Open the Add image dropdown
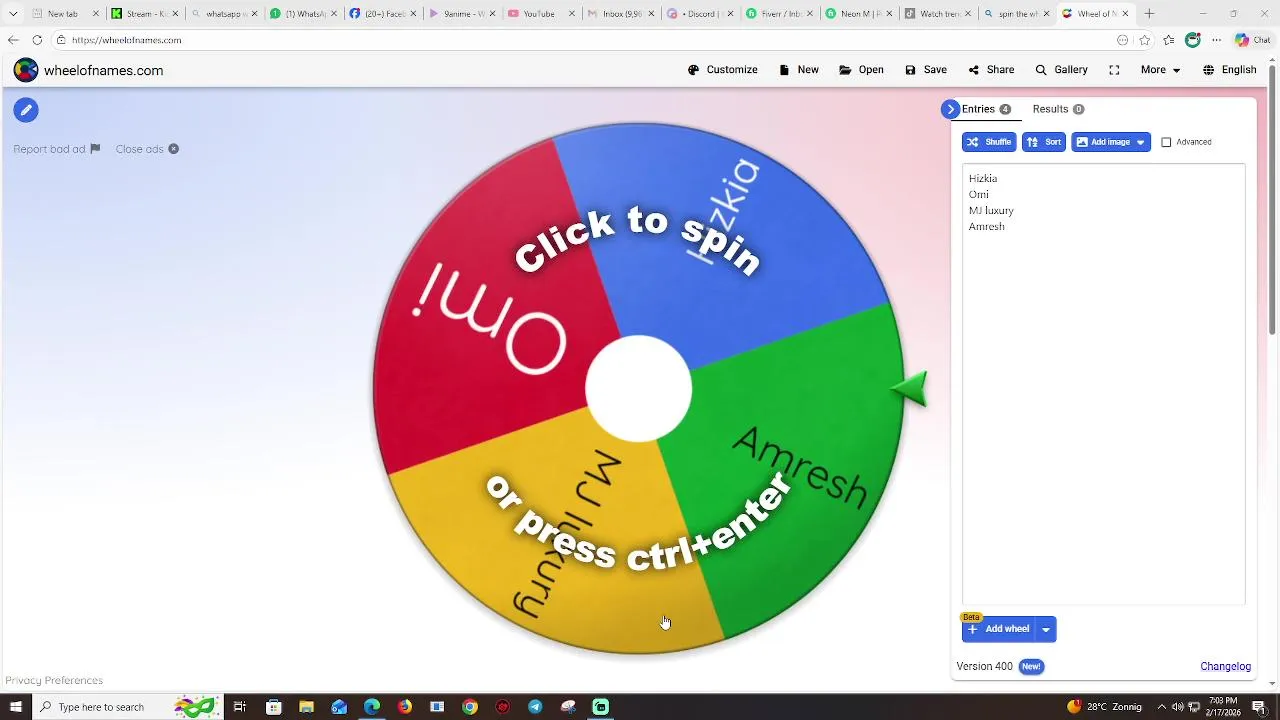Image resolution: width=1280 pixels, height=720 pixels. (x=1111, y=142)
